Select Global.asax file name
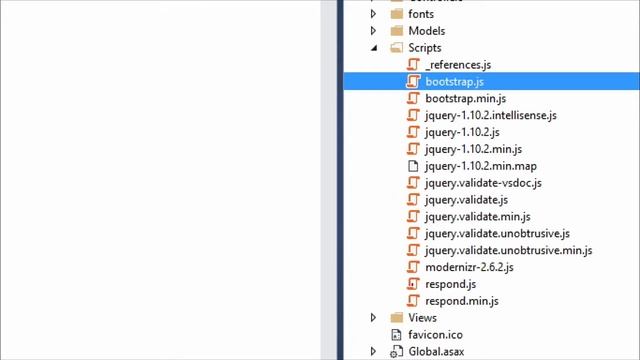This screenshot has width=640, height=360. pos(436,351)
